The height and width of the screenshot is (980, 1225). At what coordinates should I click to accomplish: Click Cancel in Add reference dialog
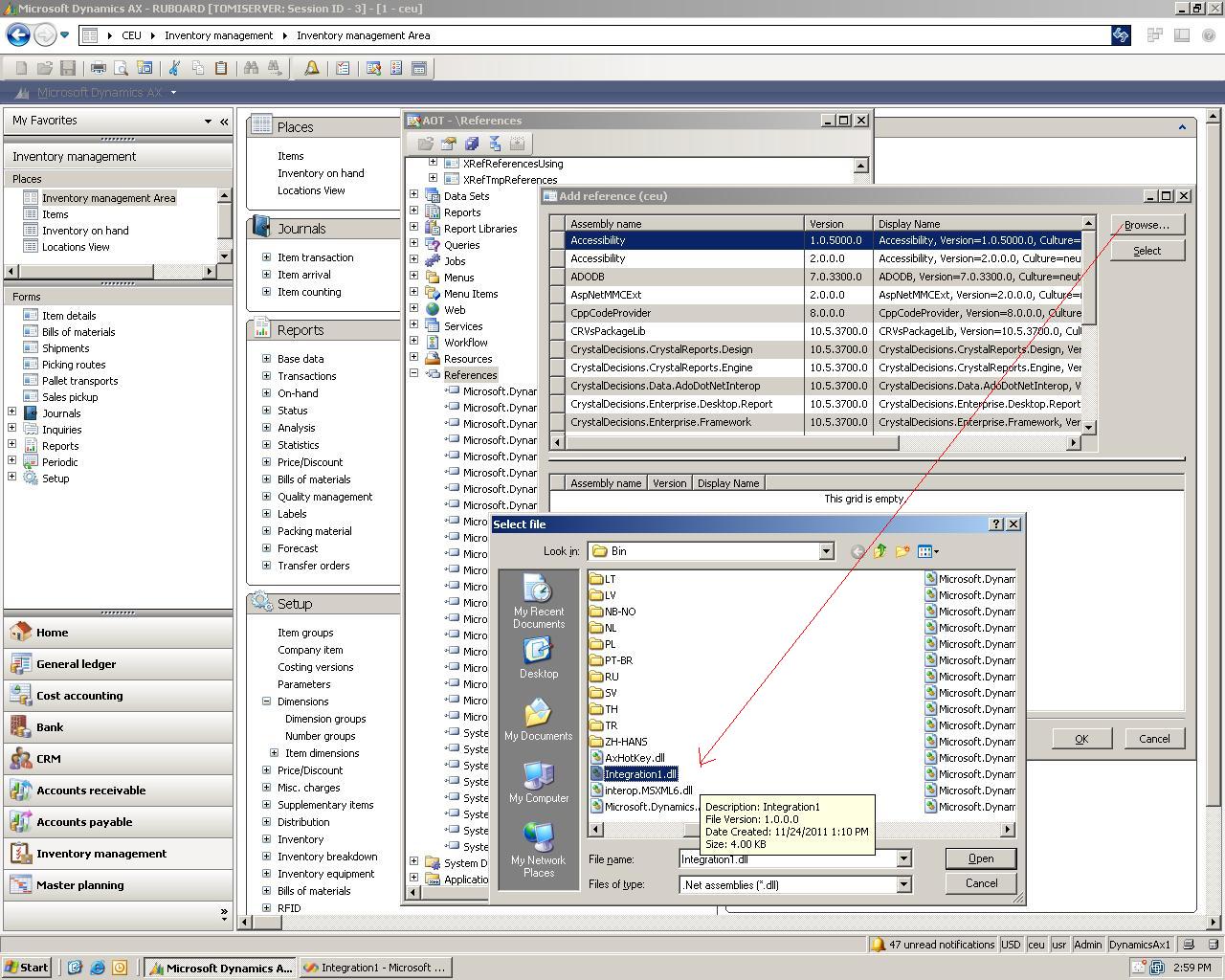tap(1154, 739)
